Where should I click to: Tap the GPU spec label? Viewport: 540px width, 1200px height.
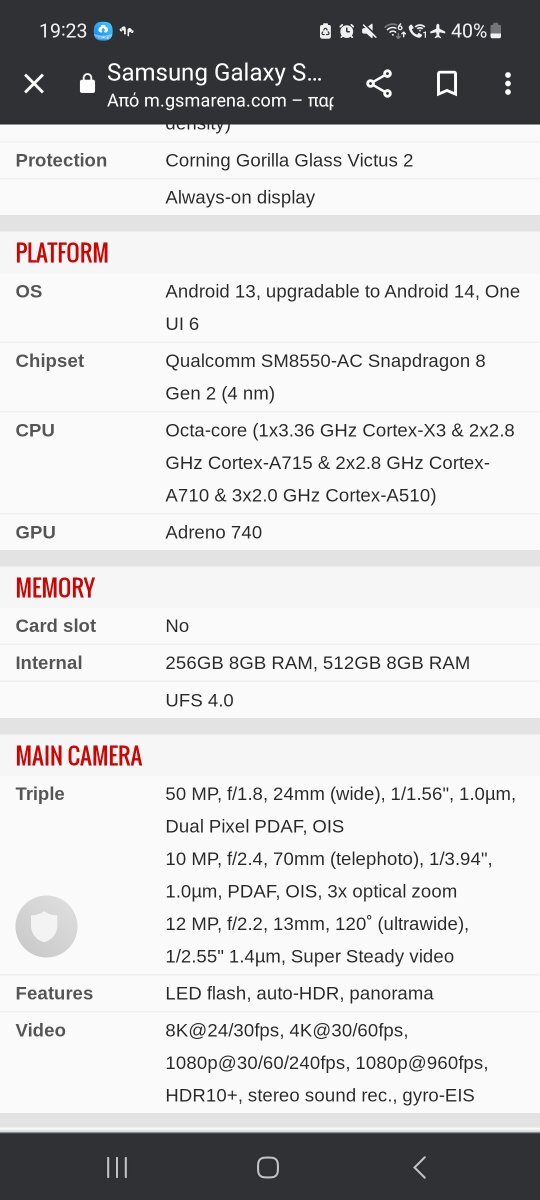[35, 532]
